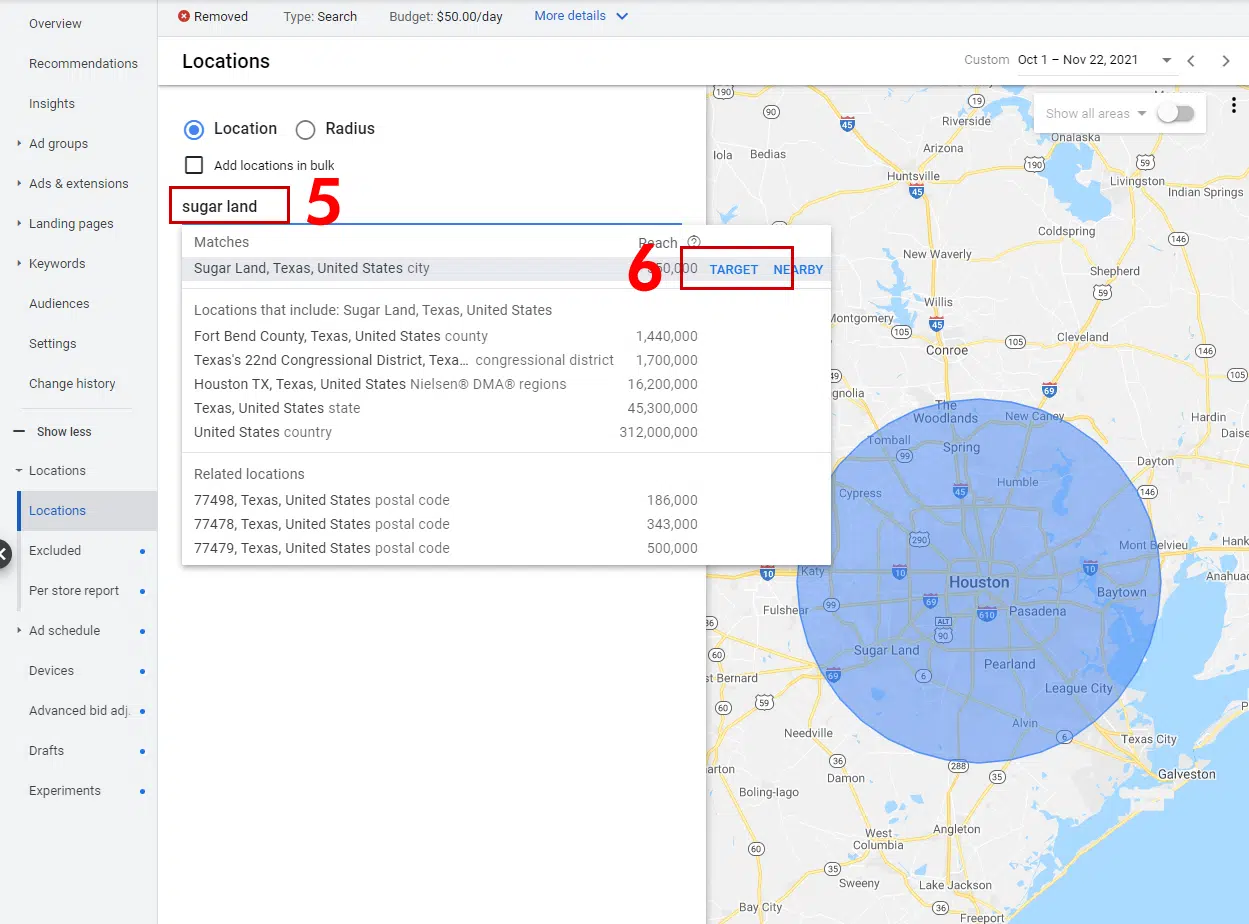The height and width of the screenshot is (924, 1249).
Task: Open the Show all areas dropdown
Action: tap(1096, 113)
